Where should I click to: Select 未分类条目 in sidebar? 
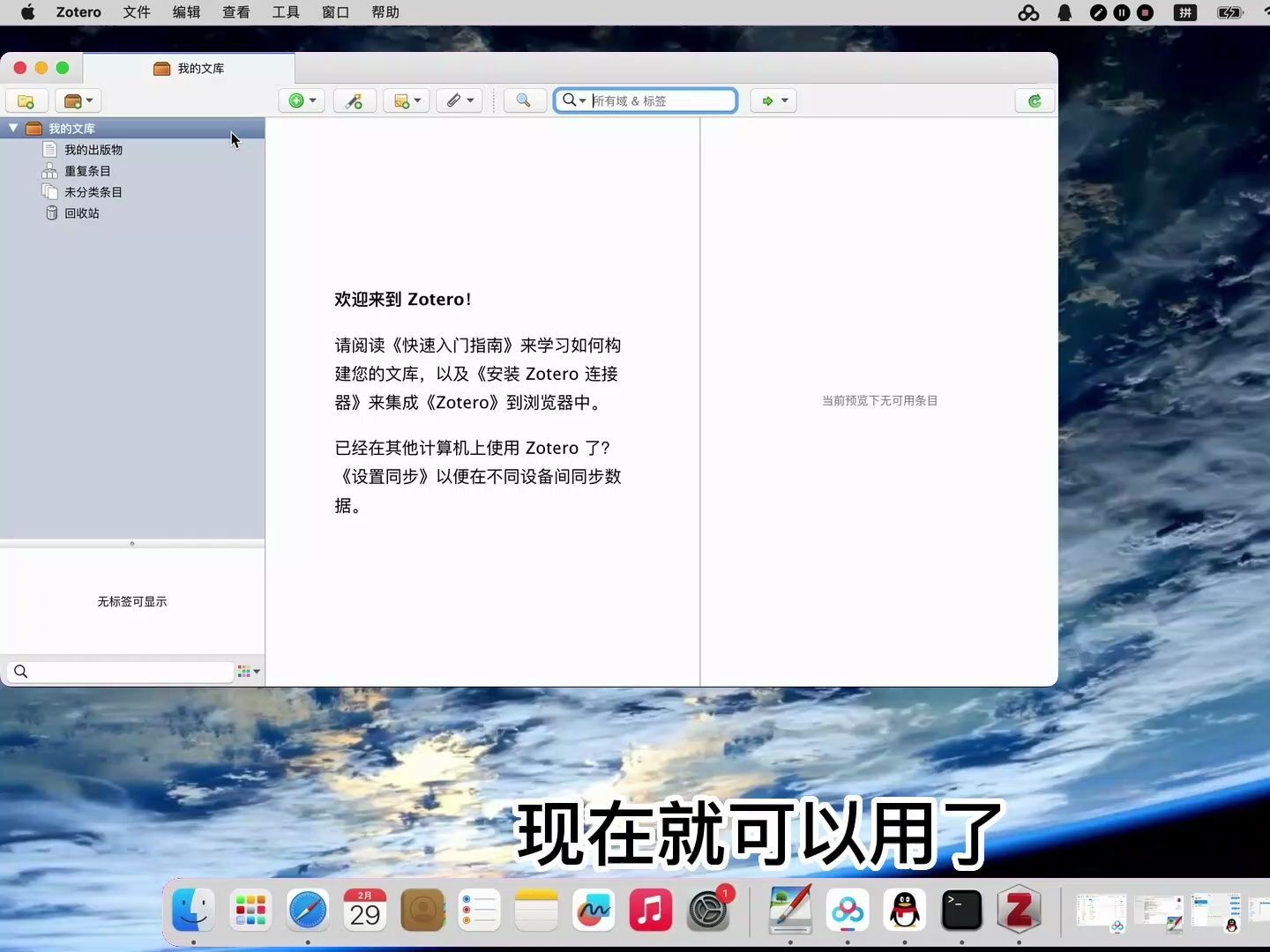point(93,192)
